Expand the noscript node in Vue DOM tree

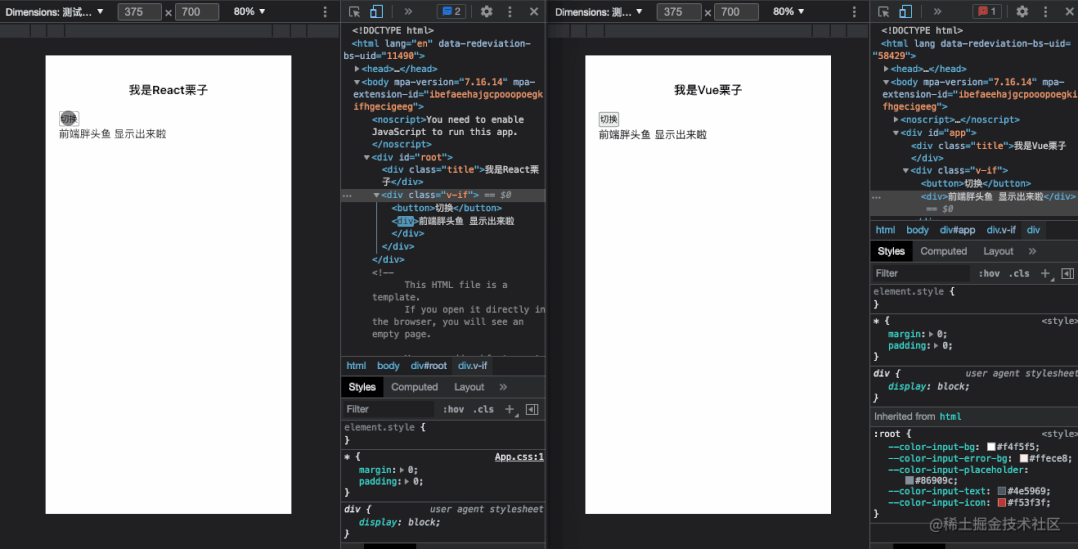click(896, 120)
